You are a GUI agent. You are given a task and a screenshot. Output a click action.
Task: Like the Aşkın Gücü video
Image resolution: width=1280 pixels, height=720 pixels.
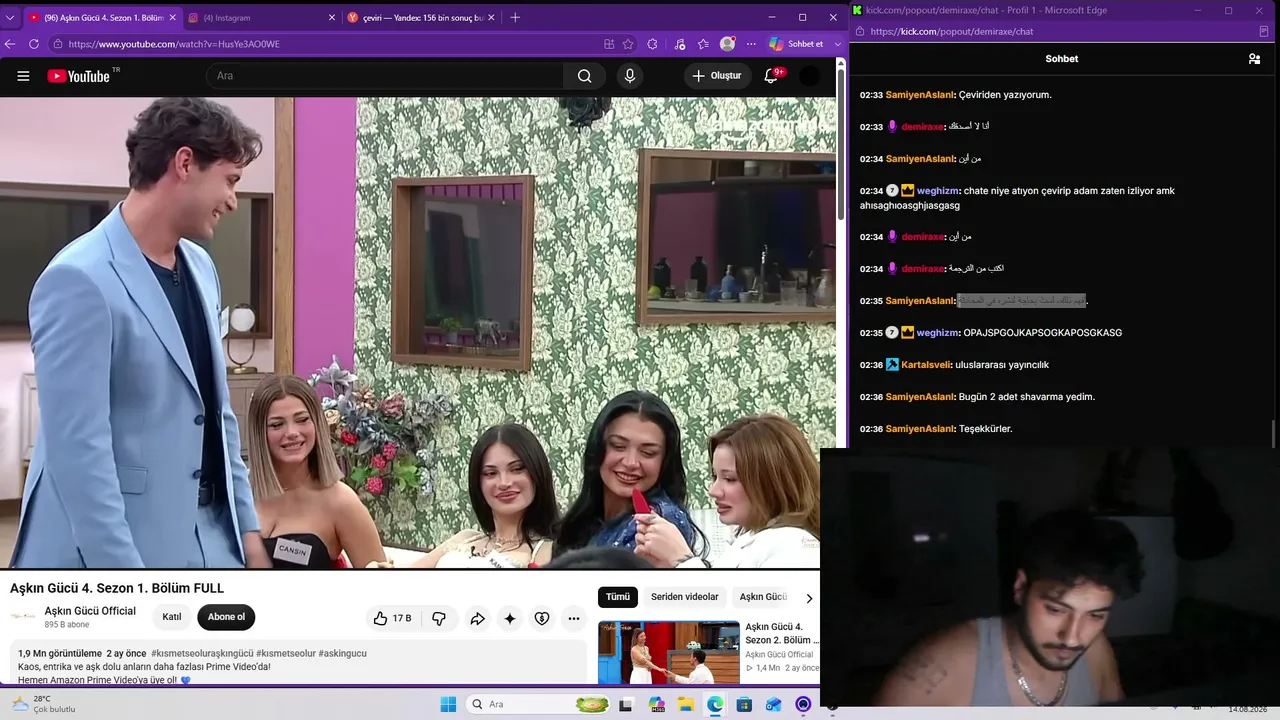click(x=392, y=618)
